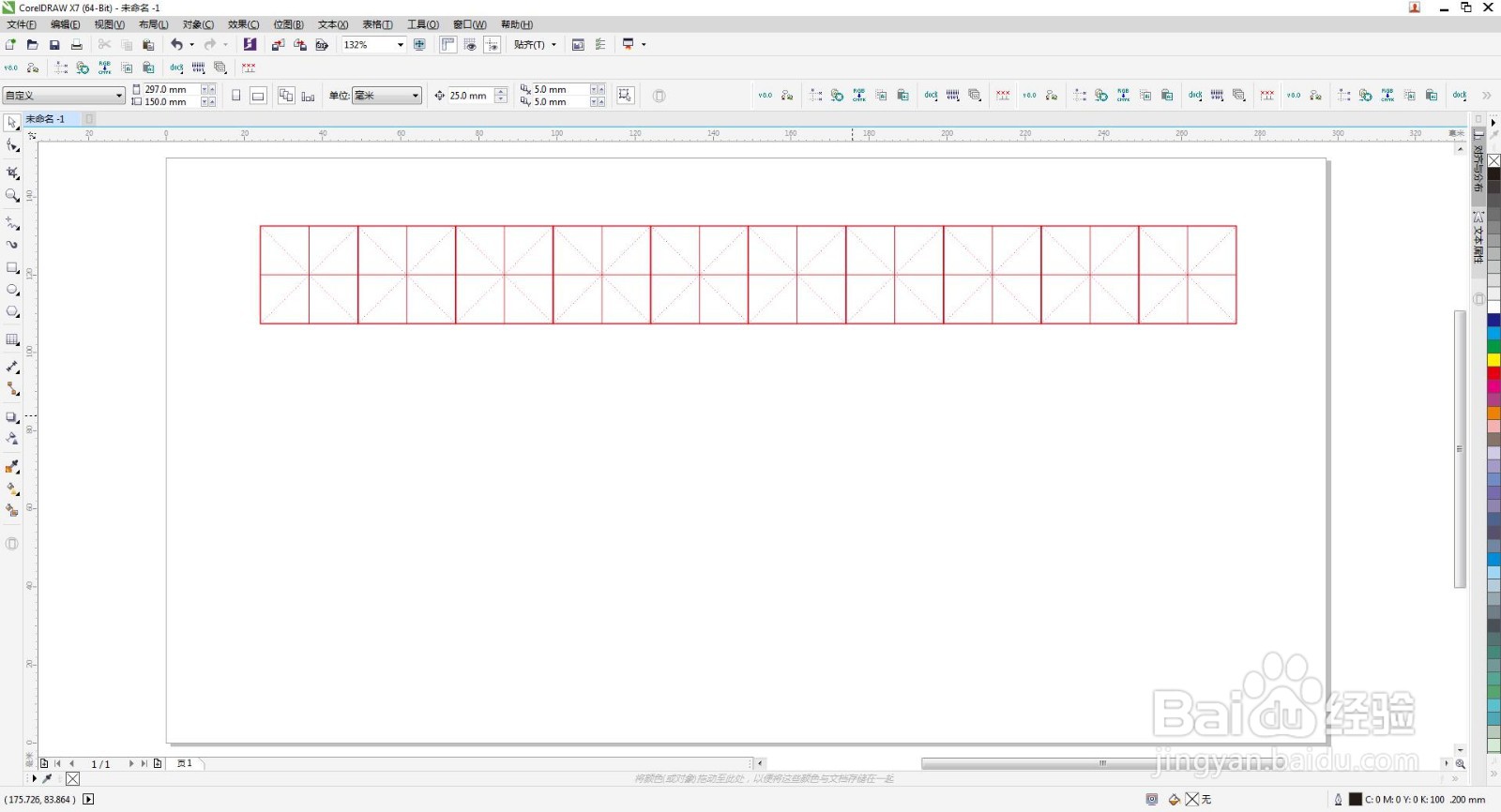Open the 文件(F) menu
This screenshot has height=812, width=1501.
pos(22,24)
